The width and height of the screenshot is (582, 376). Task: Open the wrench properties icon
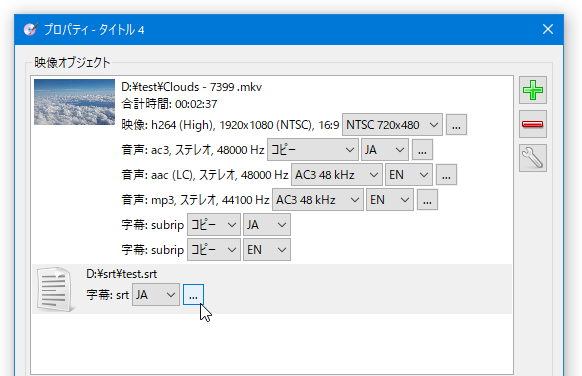(x=533, y=158)
